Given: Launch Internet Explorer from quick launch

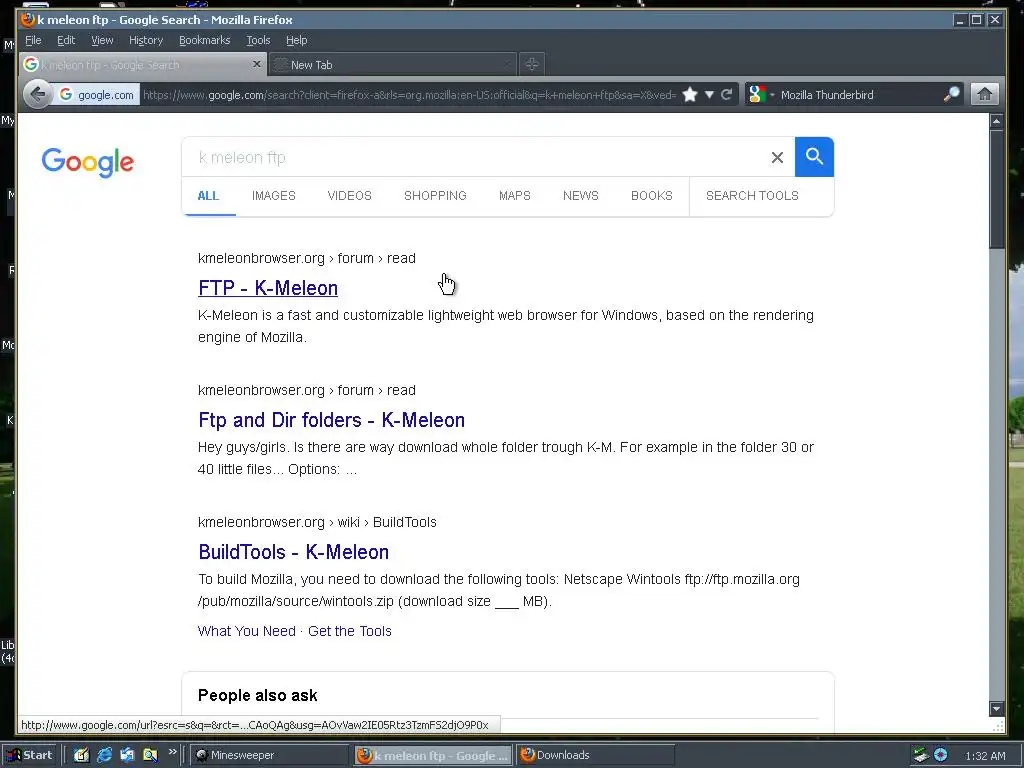Looking at the screenshot, I should 104,755.
